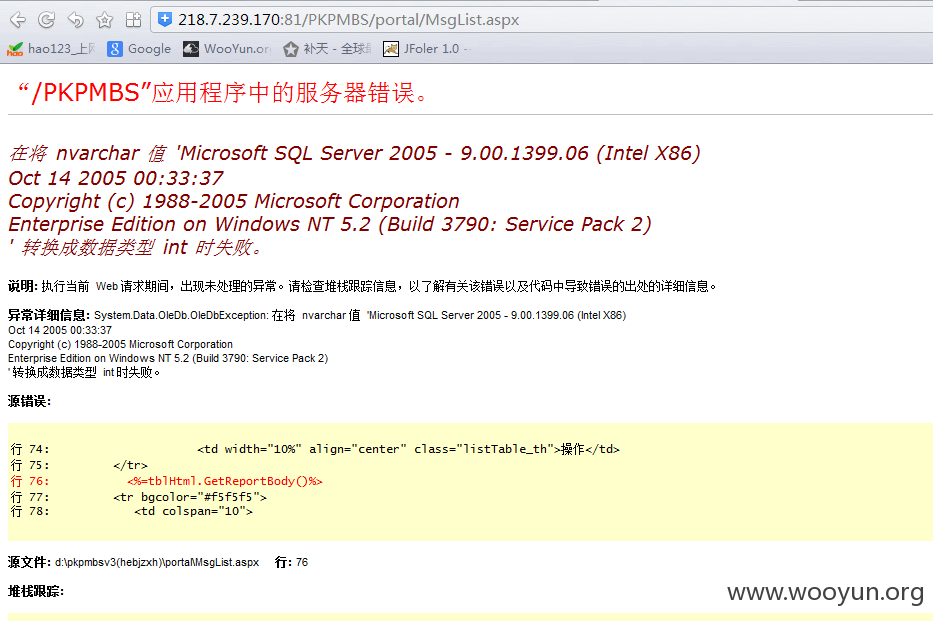Open the JFoler 1.0 bookmark

426,49
